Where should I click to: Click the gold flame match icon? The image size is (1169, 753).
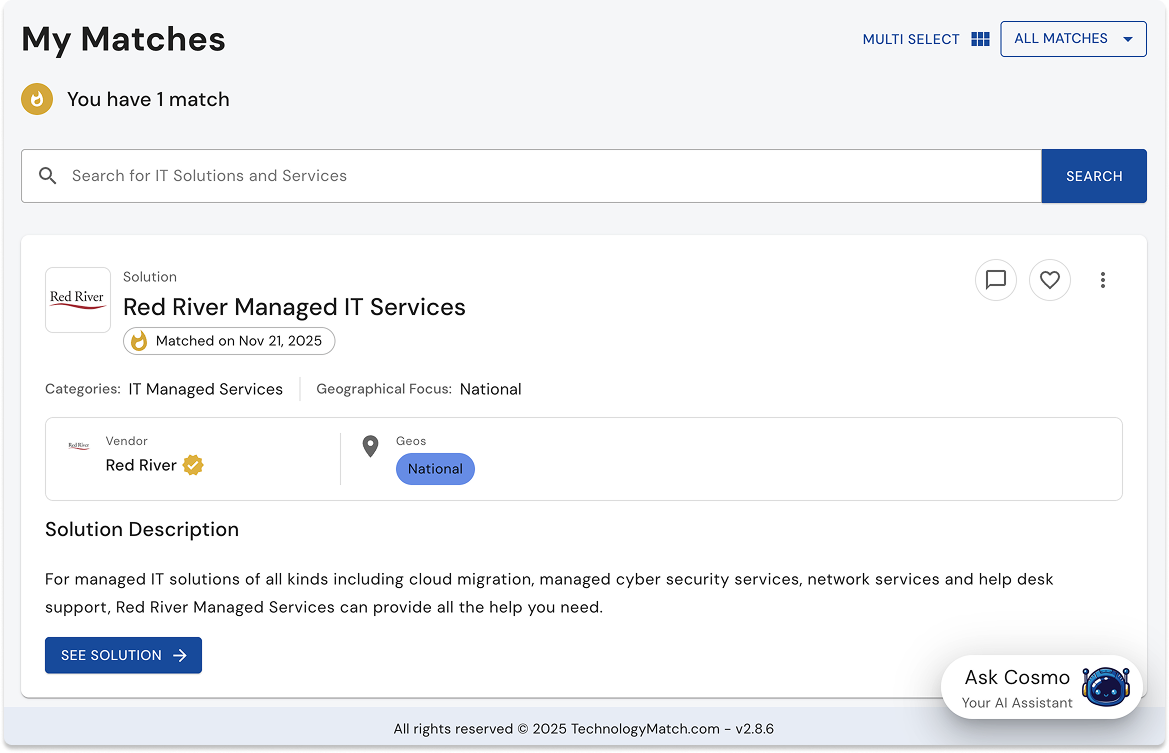coord(37,99)
